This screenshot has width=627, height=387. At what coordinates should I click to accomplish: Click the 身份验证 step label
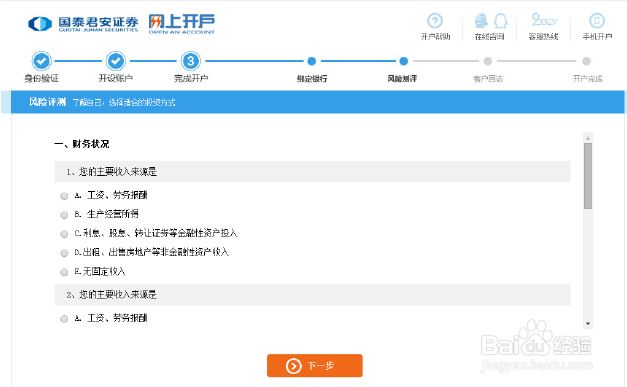point(42,78)
